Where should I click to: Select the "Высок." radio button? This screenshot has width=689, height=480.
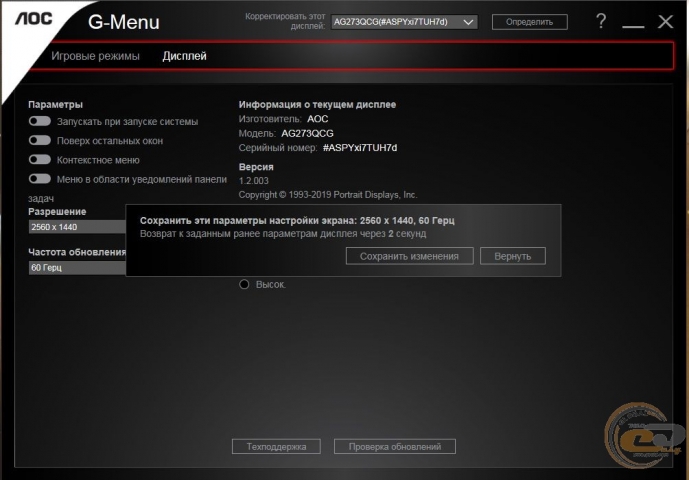pos(244,284)
